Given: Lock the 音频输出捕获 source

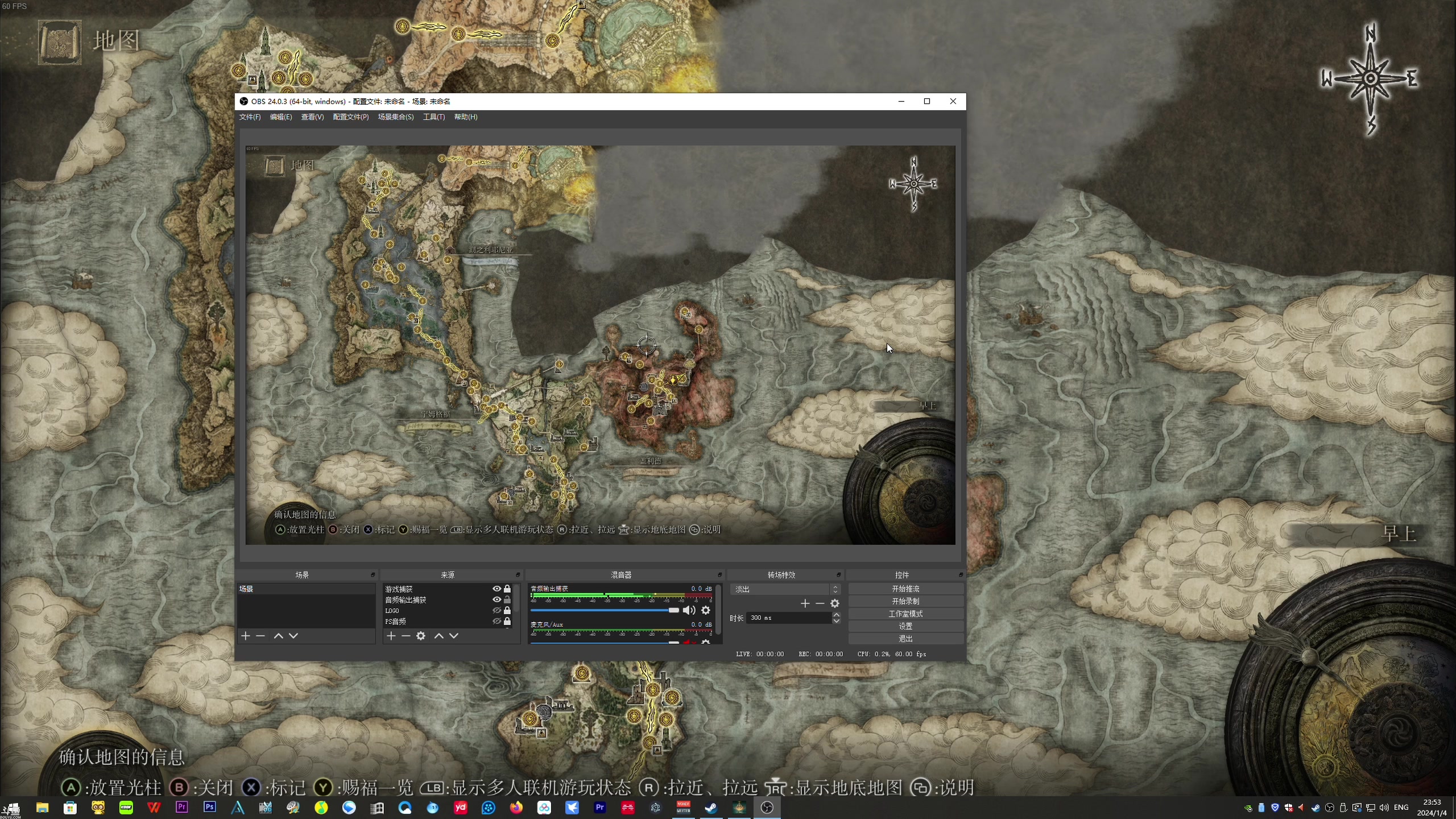Looking at the screenshot, I should pos(507,600).
